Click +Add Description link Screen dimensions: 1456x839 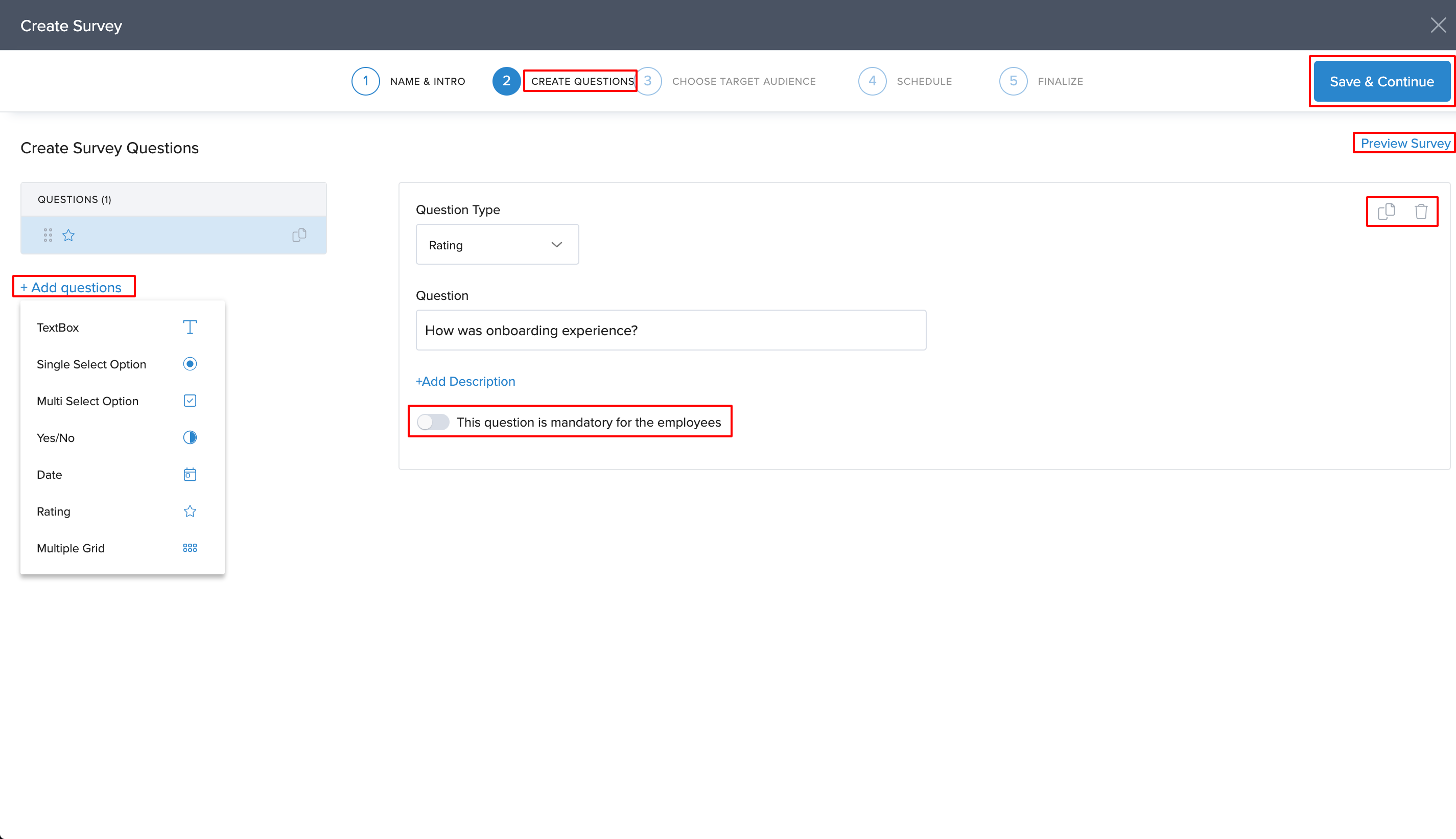pyautogui.click(x=465, y=382)
